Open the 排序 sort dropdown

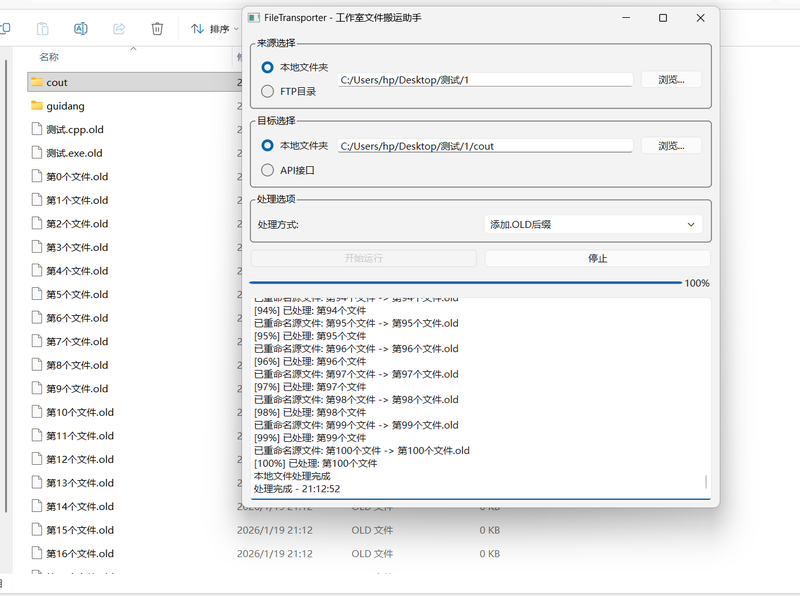[x=214, y=29]
